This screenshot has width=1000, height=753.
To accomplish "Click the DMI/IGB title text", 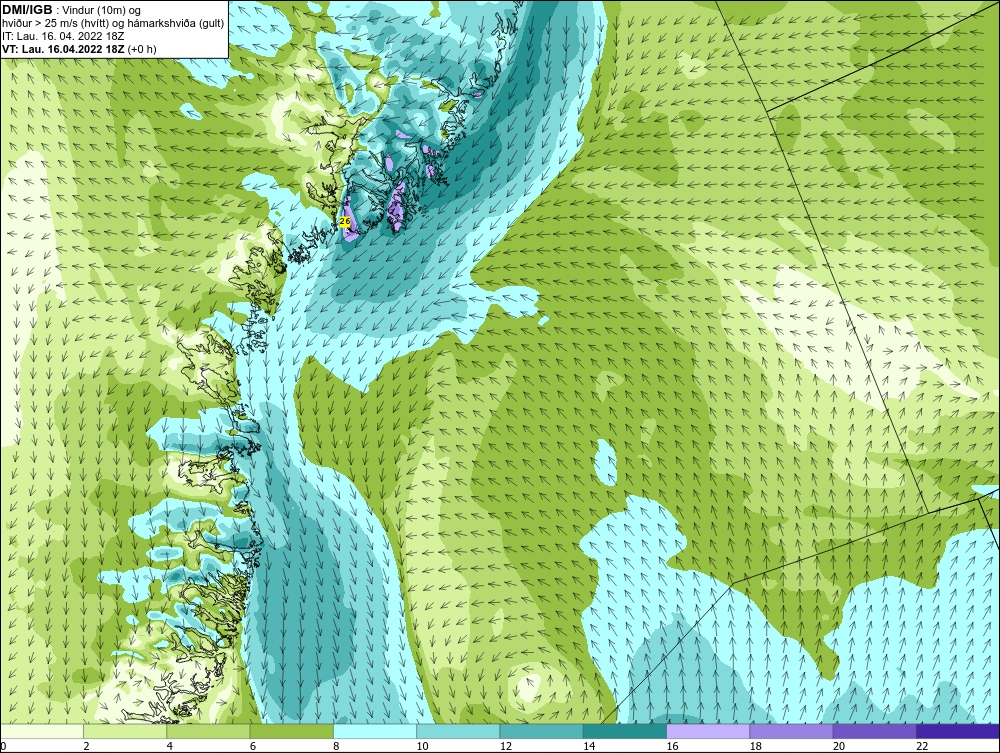I will (x=28, y=10).
